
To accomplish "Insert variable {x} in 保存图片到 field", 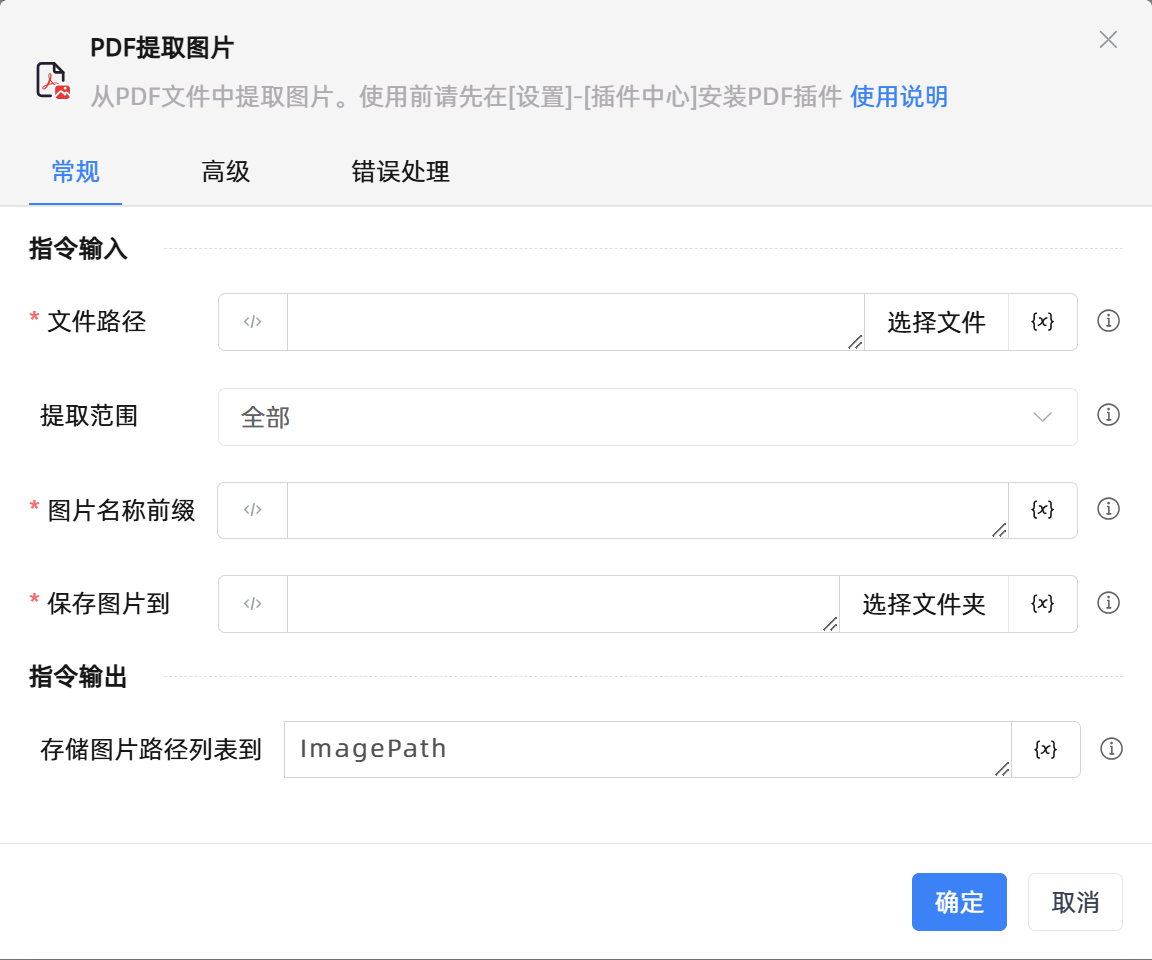I will [1043, 604].
